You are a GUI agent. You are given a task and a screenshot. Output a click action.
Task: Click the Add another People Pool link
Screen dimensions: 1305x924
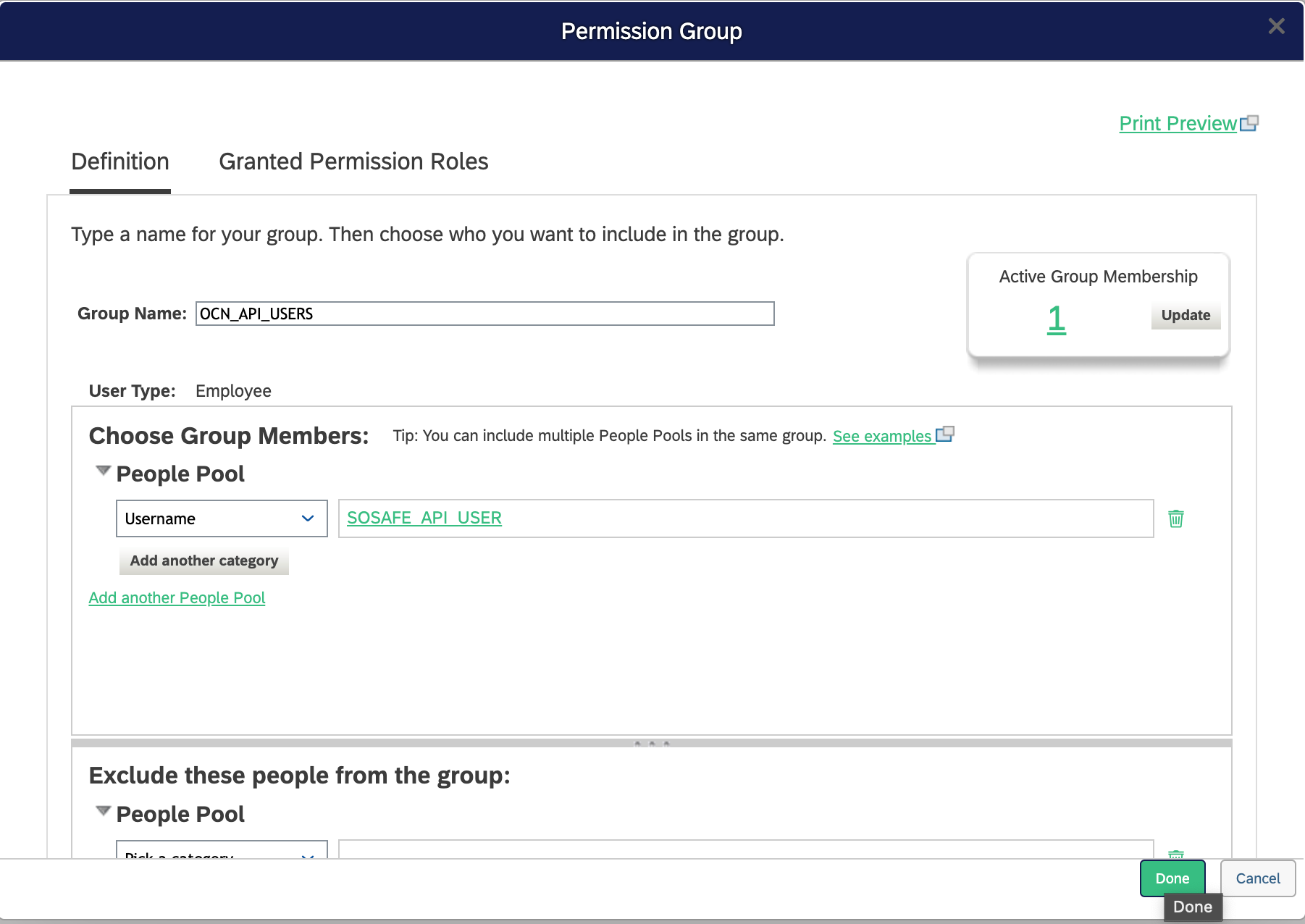[x=177, y=598]
